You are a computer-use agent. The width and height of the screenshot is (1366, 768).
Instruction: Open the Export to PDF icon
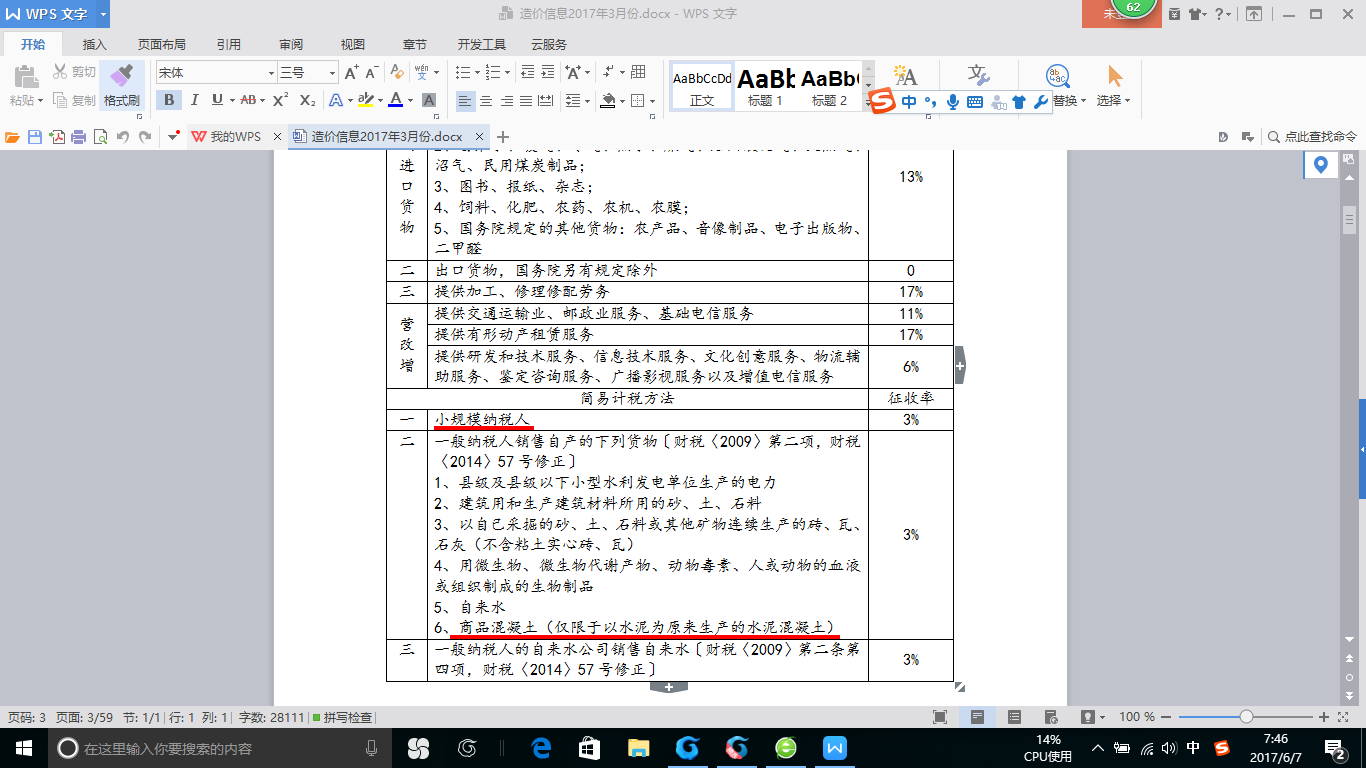[x=58, y=137]
